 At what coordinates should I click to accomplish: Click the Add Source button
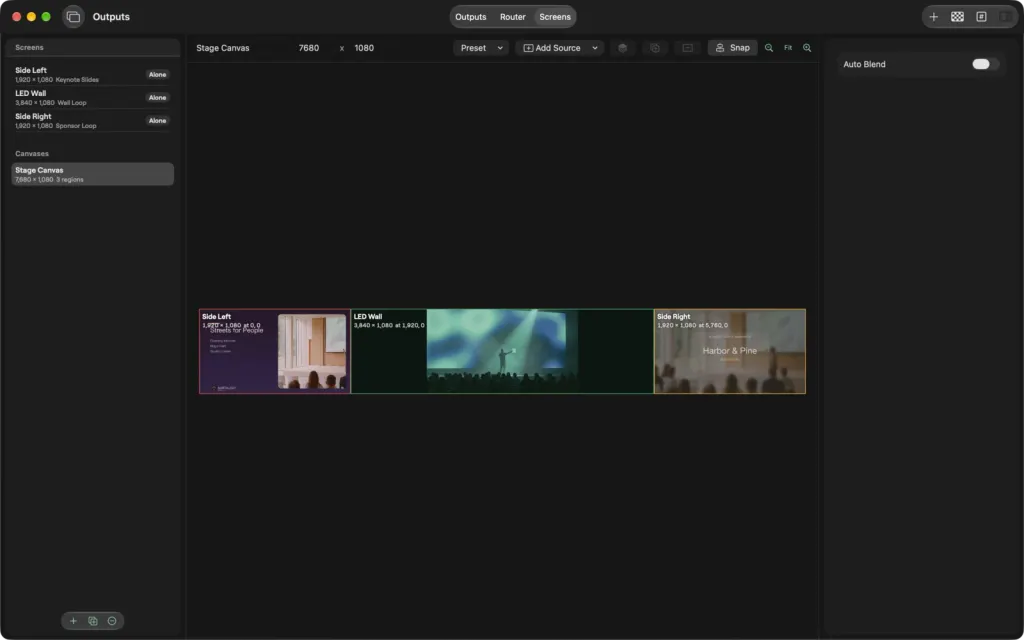[552, 48]
